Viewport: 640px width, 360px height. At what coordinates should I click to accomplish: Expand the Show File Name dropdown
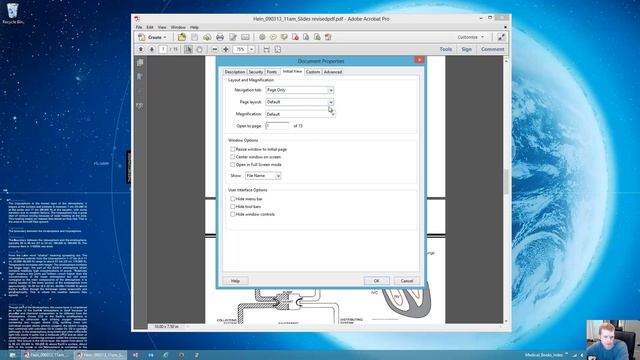click(x=278, y=176)
